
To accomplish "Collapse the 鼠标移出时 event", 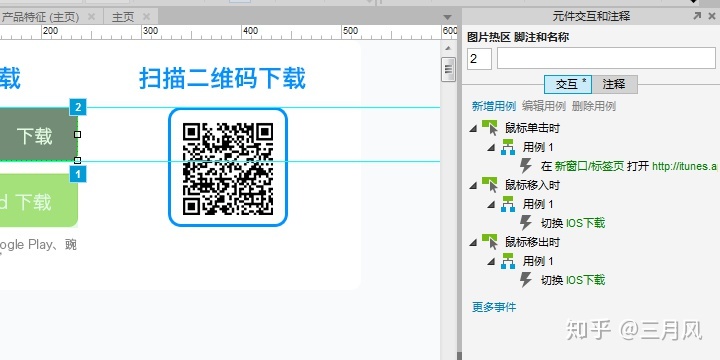I will 473,243.
